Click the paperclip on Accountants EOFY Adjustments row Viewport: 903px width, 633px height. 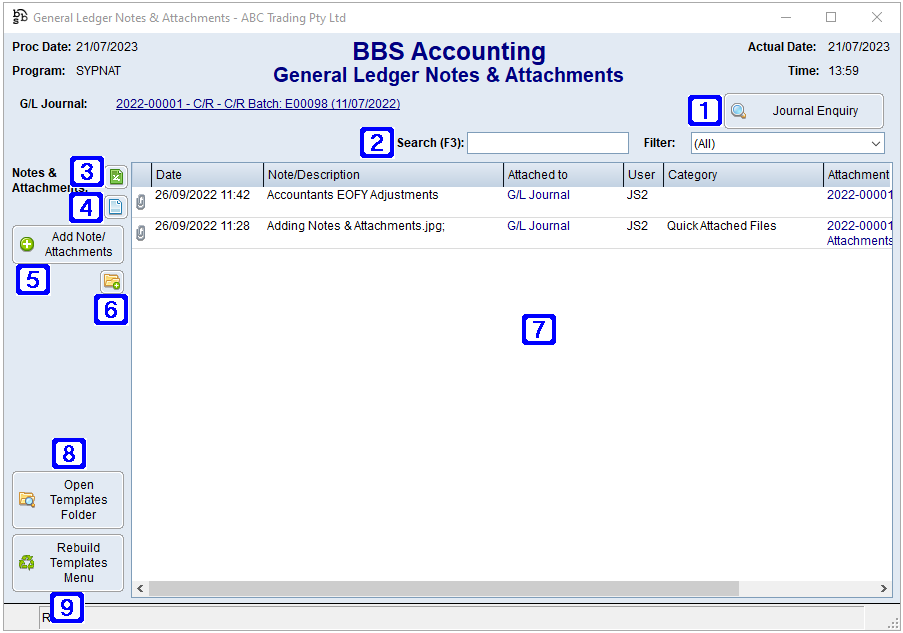tap(140, 201)
